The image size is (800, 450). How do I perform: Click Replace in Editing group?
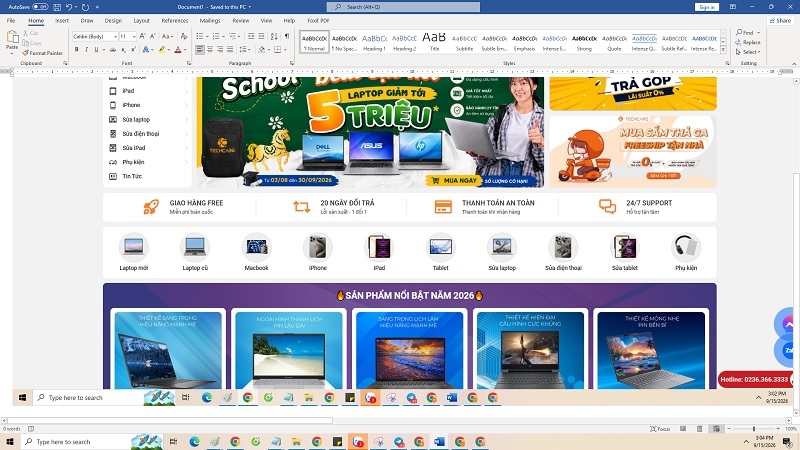click(x=748, y=42)
